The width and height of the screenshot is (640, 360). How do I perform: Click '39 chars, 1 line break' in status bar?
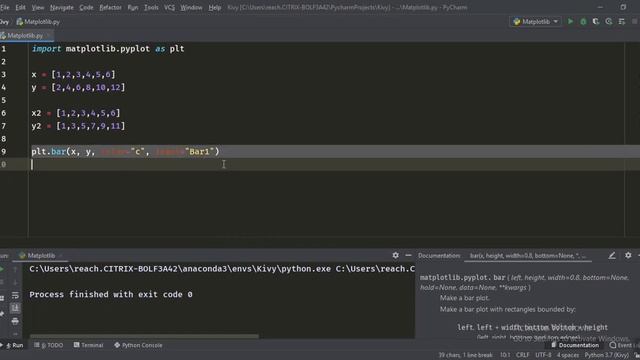click(466, 355)
